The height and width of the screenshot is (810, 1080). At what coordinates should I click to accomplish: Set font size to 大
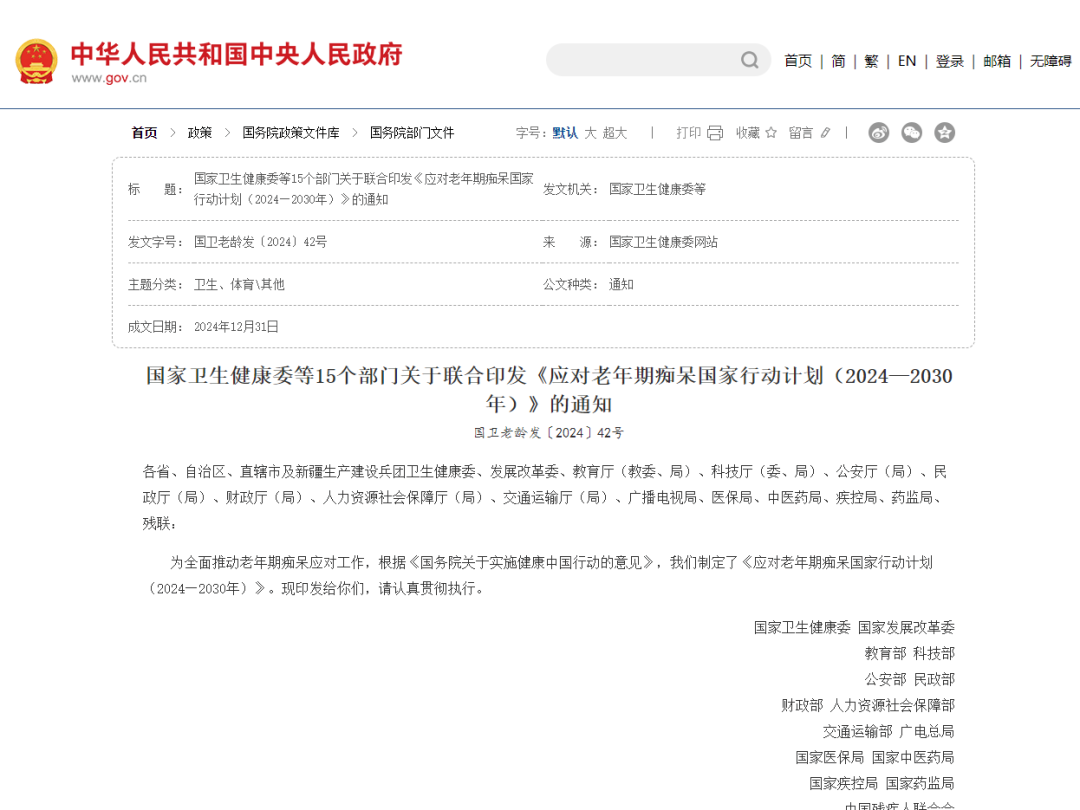tap(590, 133)
